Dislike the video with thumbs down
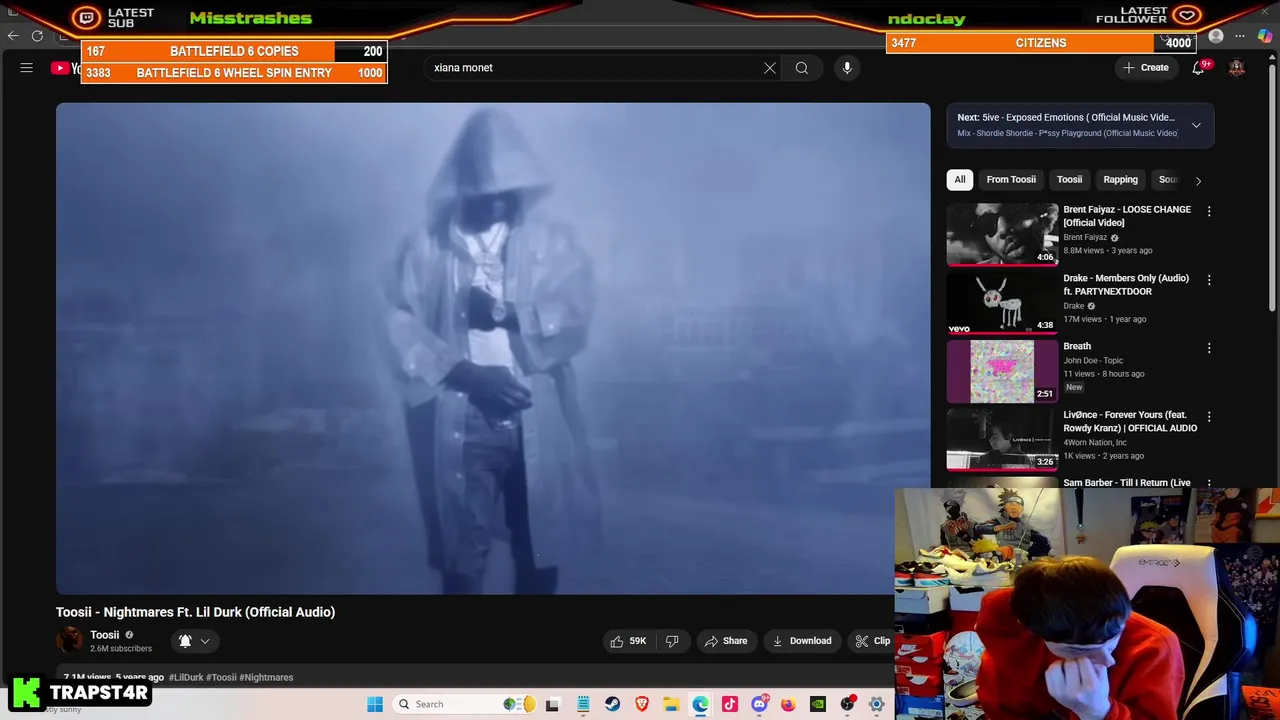1280x720 pixels. click(672, 641)
